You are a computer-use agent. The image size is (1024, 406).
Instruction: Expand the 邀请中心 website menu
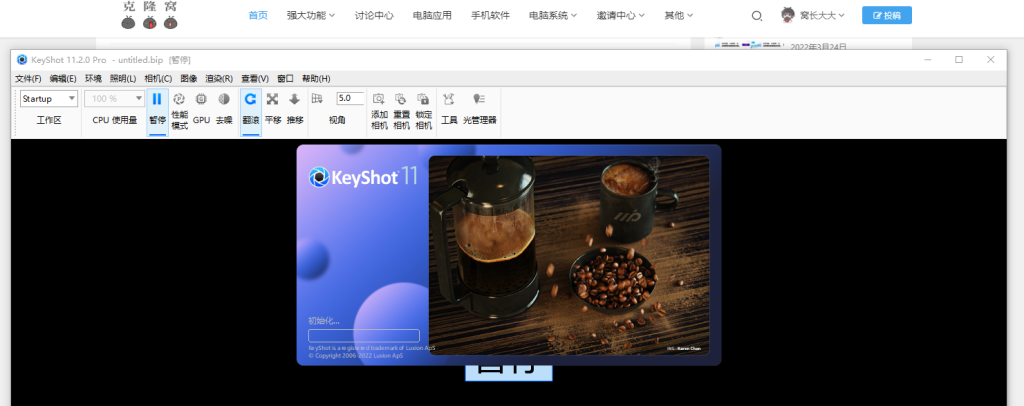tap(621, 15)
